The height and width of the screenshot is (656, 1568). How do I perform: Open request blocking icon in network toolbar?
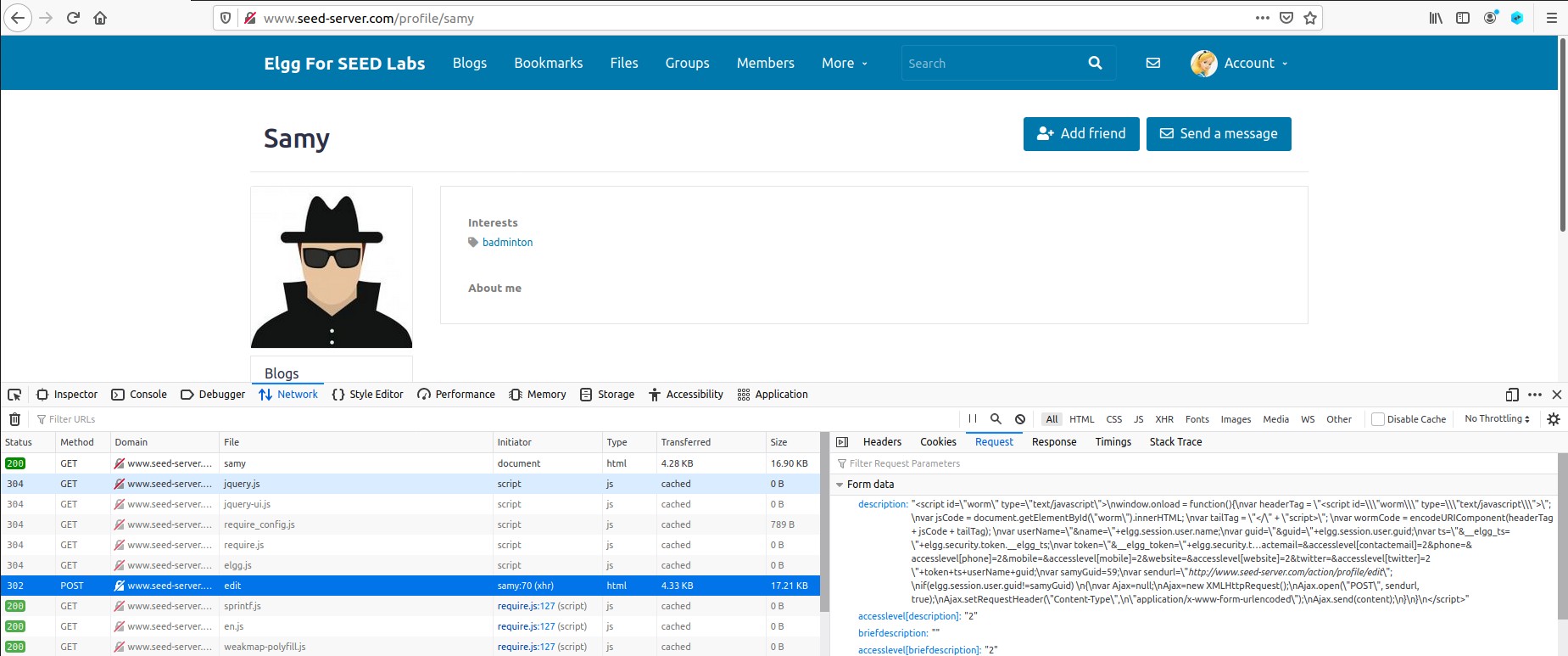pos(1020,419)
